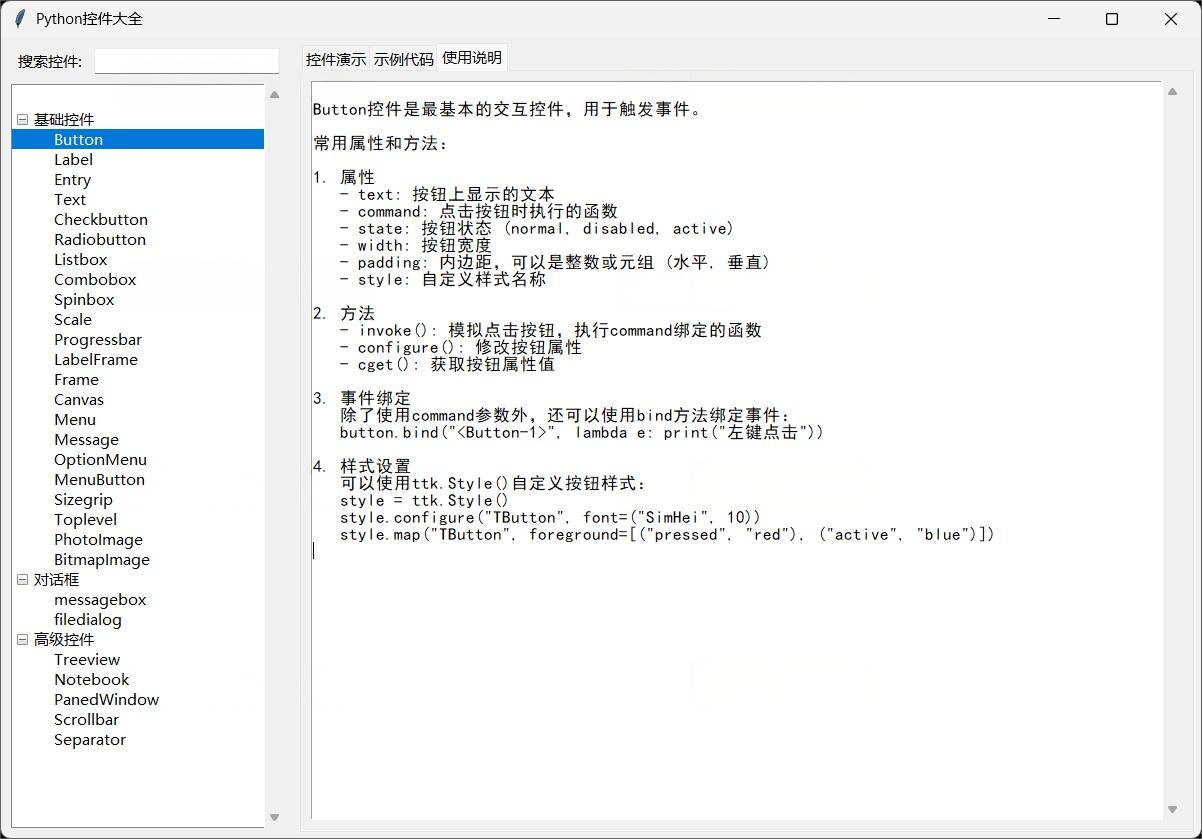This screenshot has width=1202, height=839.
Task: Select the Scrollbar item under 高级控件
Action: (x=86, y=719)
